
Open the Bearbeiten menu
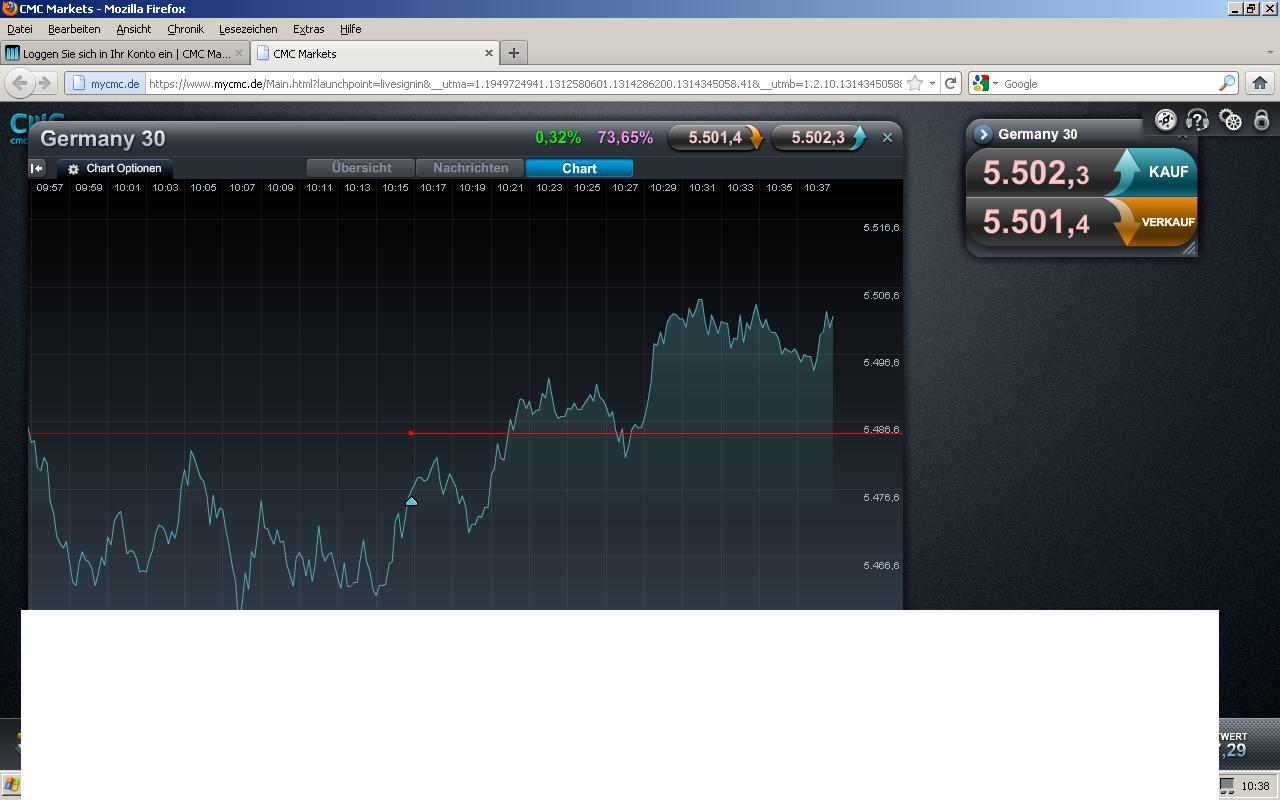[x=74, y=29]
